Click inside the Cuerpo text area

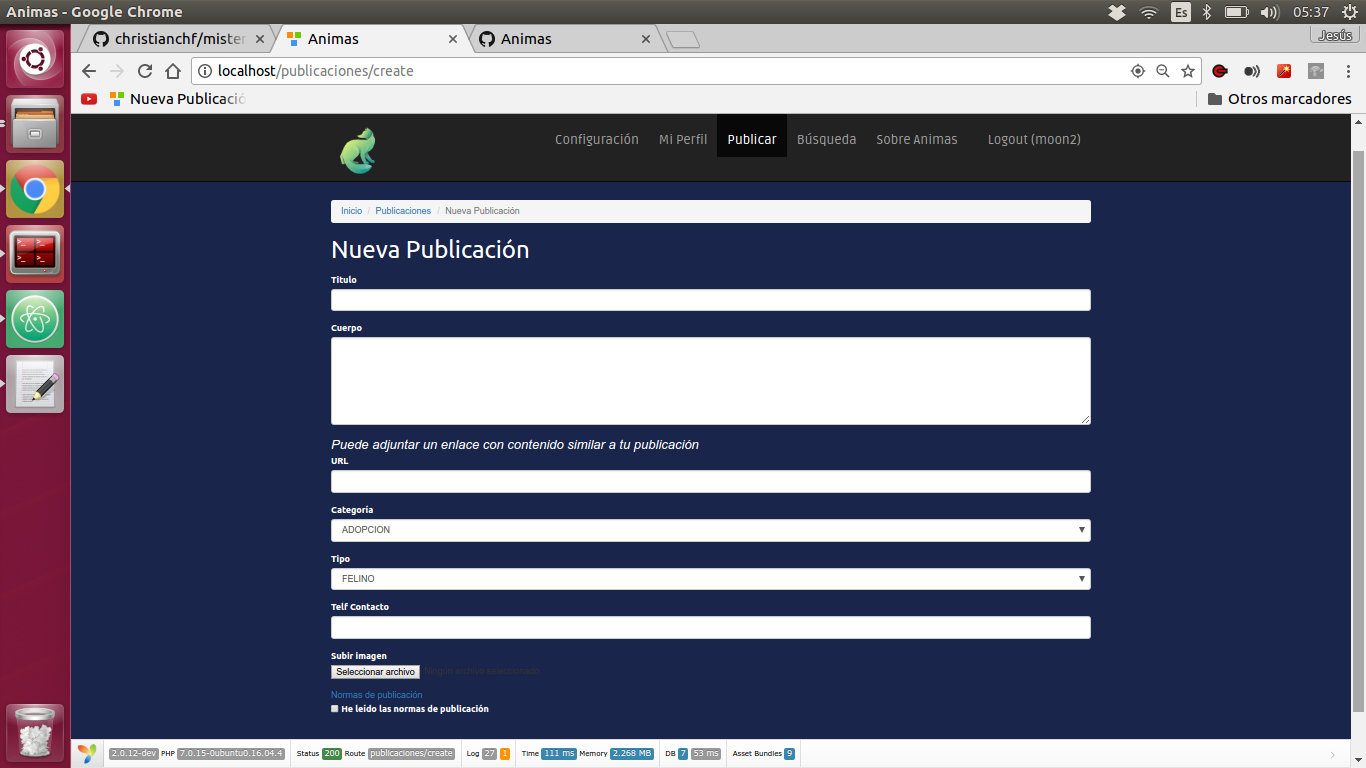click(x=710, y=381)
